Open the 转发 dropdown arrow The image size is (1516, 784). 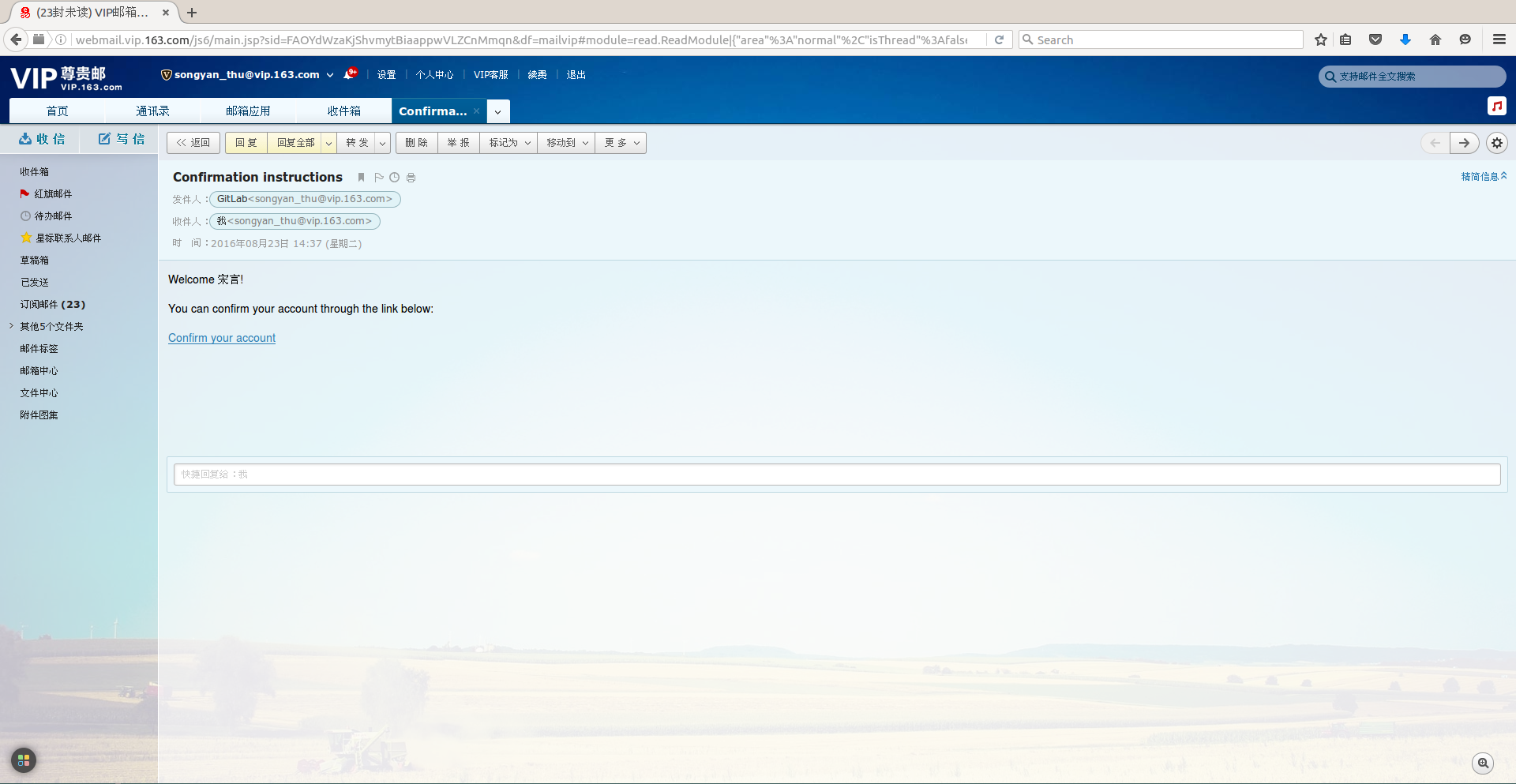(383, 143)
